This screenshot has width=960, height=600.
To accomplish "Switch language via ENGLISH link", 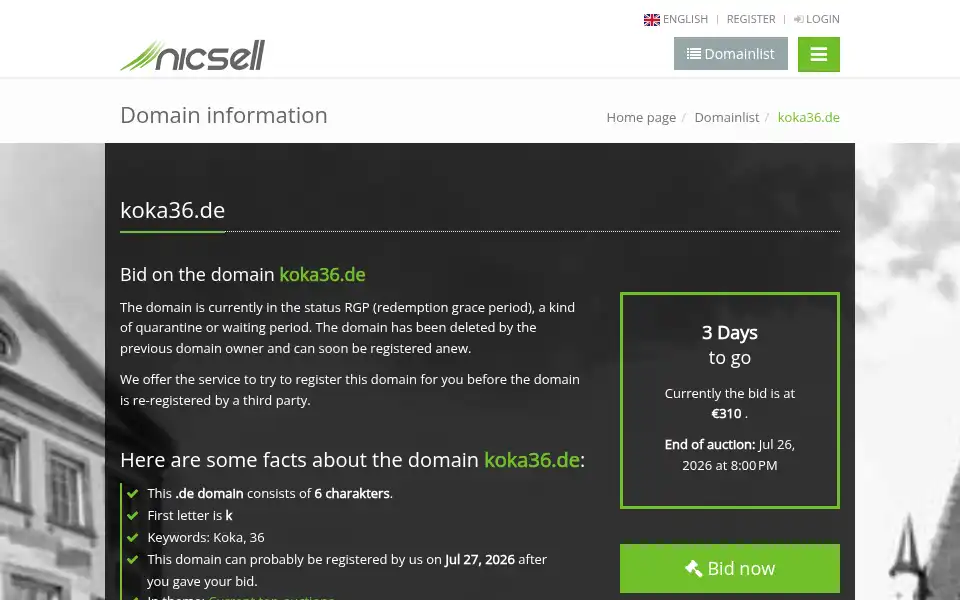I will pyautogui.click(x=685, y=19).
